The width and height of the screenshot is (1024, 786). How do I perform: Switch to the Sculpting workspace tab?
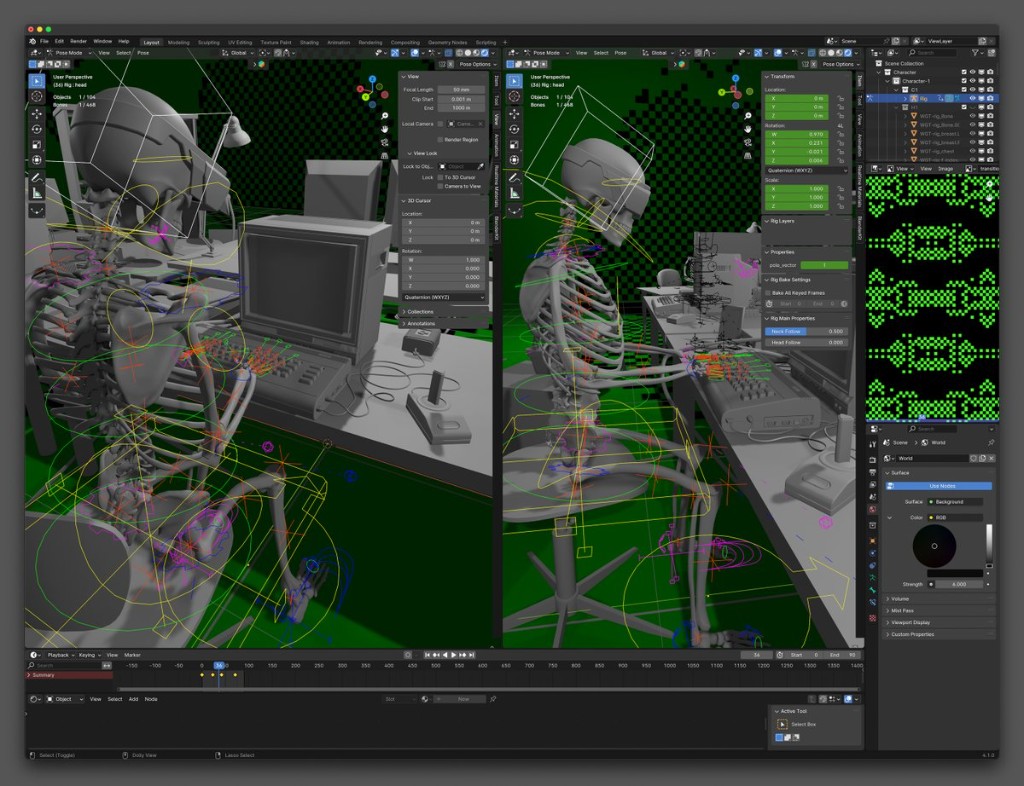[208, 42]
